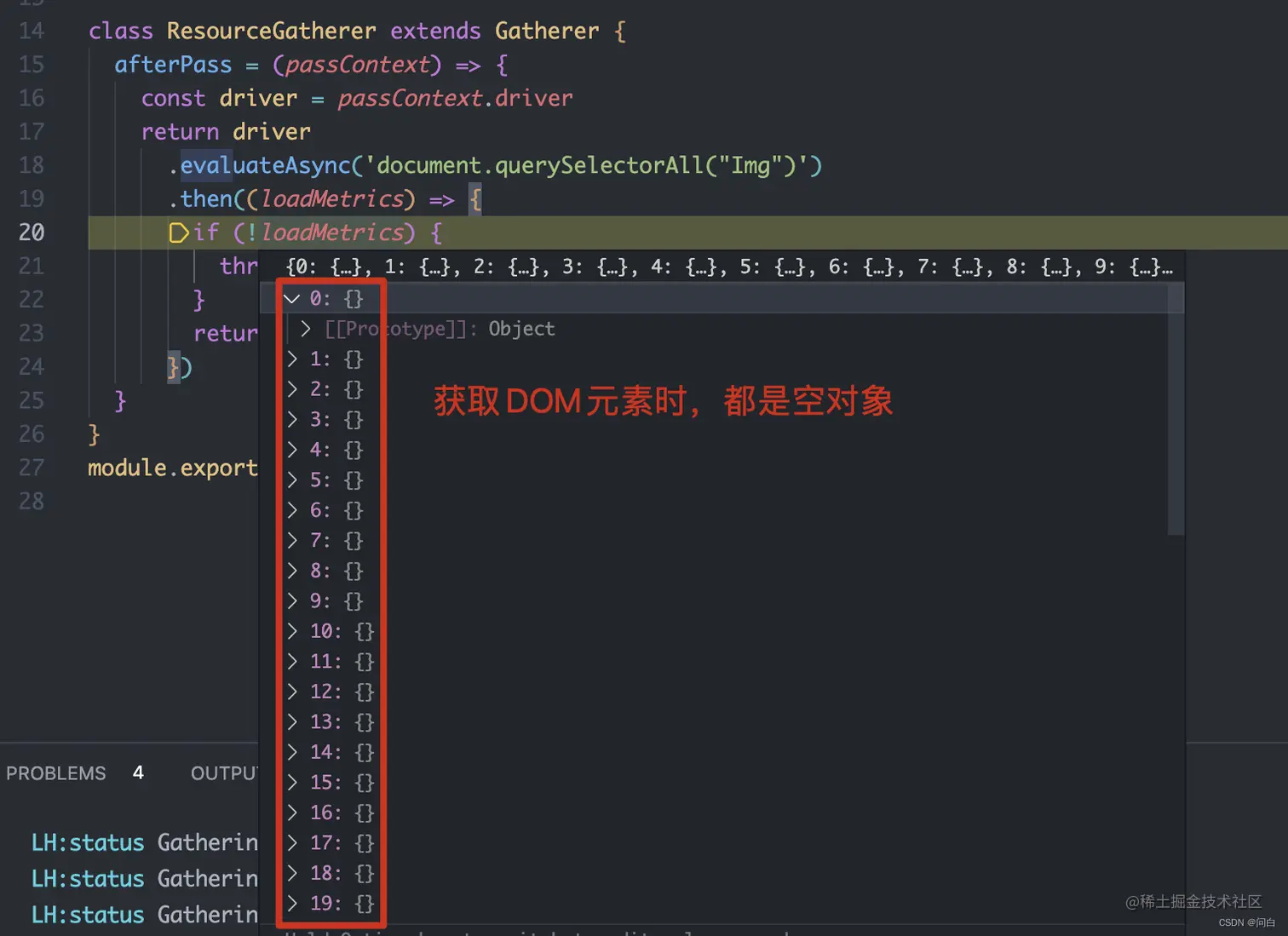
Task: Click 'const driver' declaration on line 16
Action: pos(219,99)
